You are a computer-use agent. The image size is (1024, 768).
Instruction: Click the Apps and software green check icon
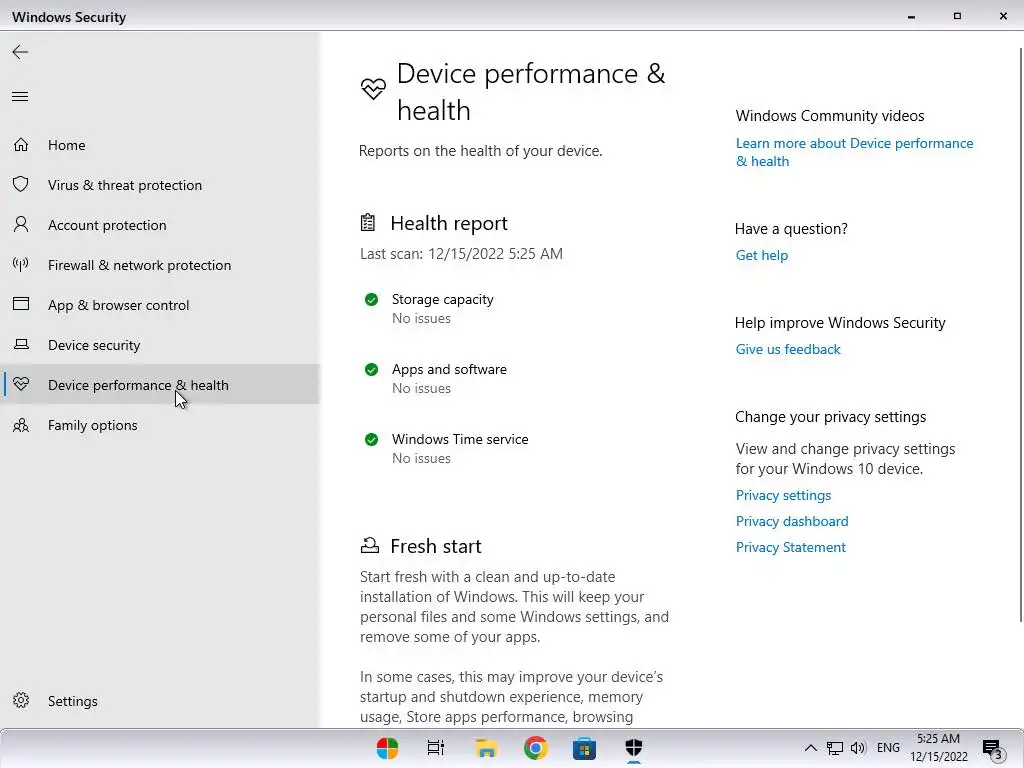click(x=371, y=370)
